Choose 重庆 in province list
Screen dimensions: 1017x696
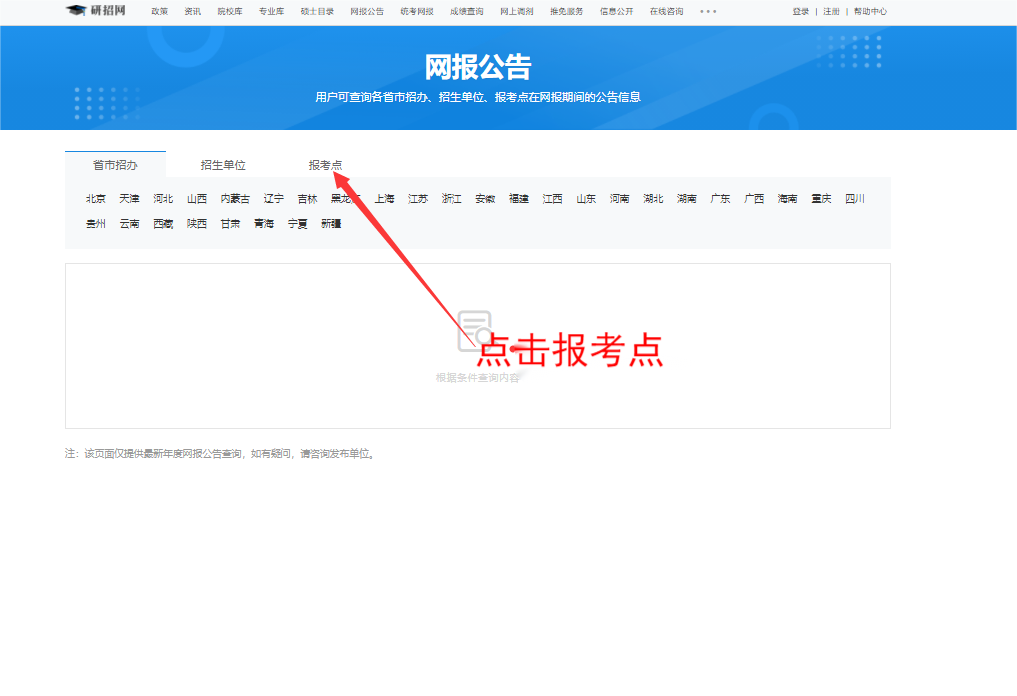tap(822, 198)
